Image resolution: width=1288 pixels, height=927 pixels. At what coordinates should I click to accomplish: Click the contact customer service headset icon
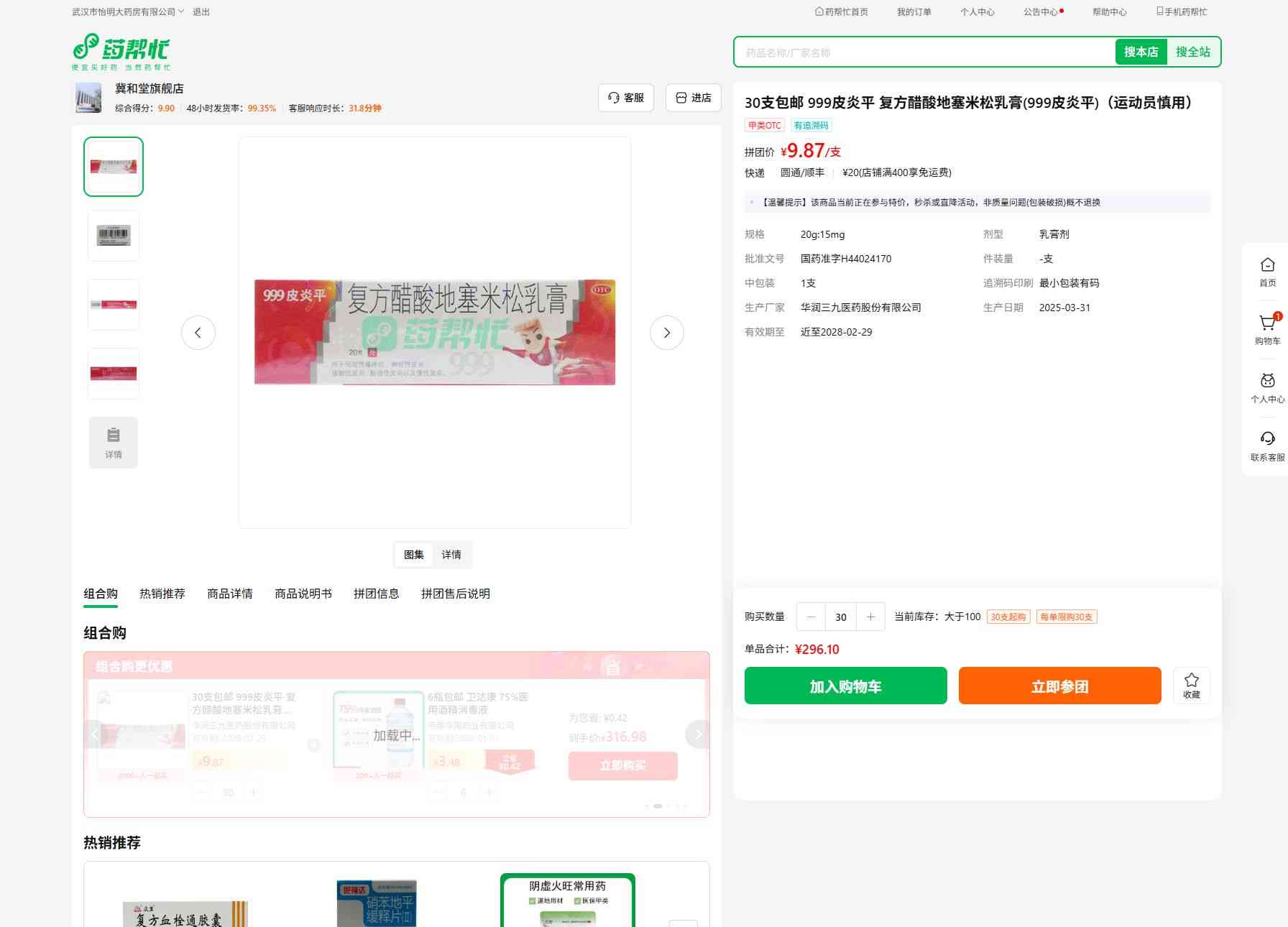[1267, 440]
